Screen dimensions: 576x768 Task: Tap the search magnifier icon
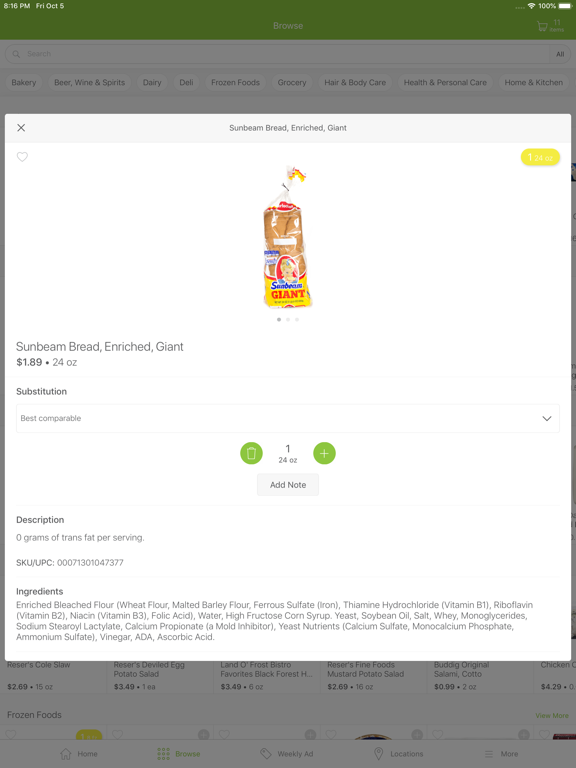click(16, 54)
